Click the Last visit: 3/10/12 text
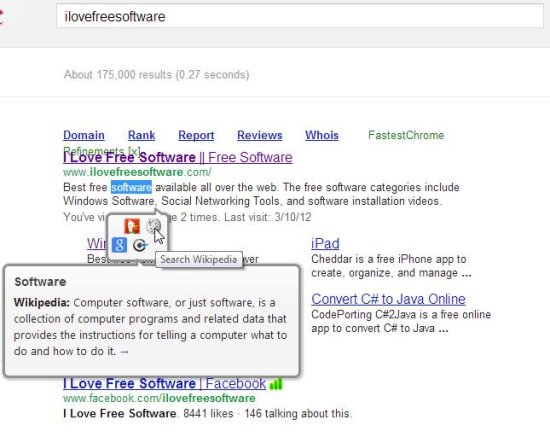This screenshot has width=550, height=437. coord(268,217)
